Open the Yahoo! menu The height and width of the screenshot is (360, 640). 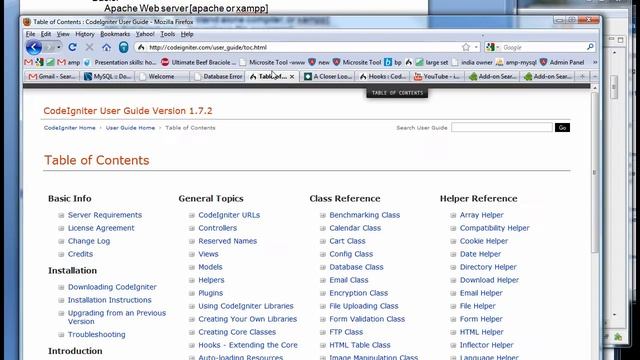click(x=145, y=34)
